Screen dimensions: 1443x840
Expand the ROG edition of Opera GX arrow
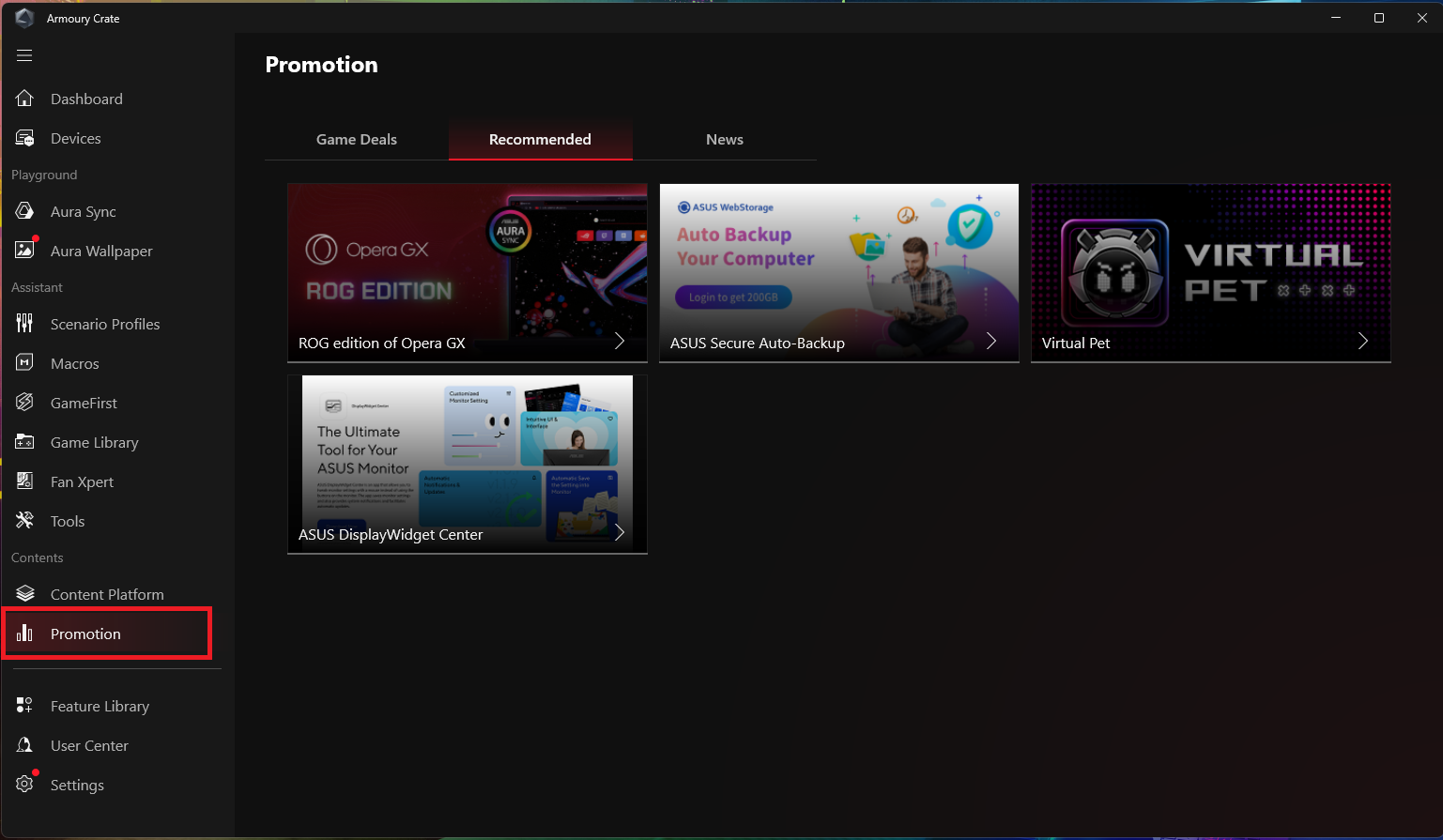coord(620,342)
